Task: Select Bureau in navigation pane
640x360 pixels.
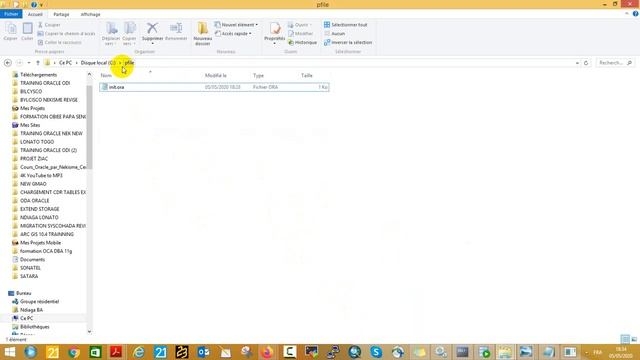Action: point(23,293)
